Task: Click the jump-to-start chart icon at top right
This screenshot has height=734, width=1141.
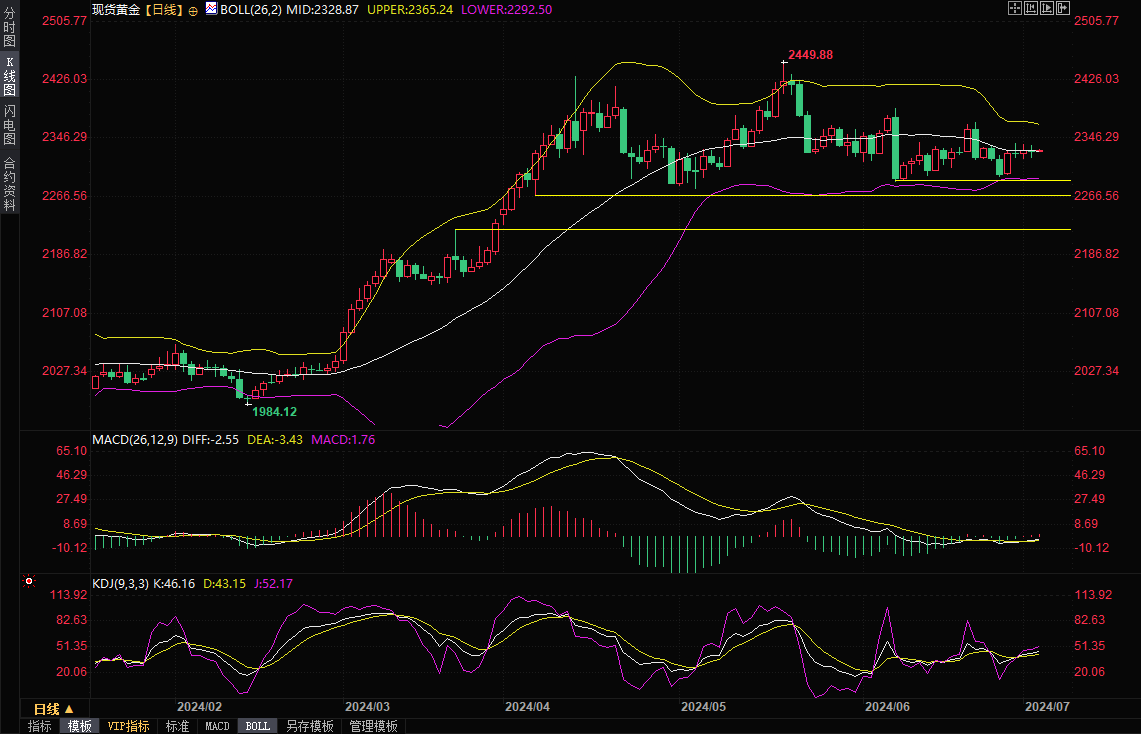Action: 1030,8
